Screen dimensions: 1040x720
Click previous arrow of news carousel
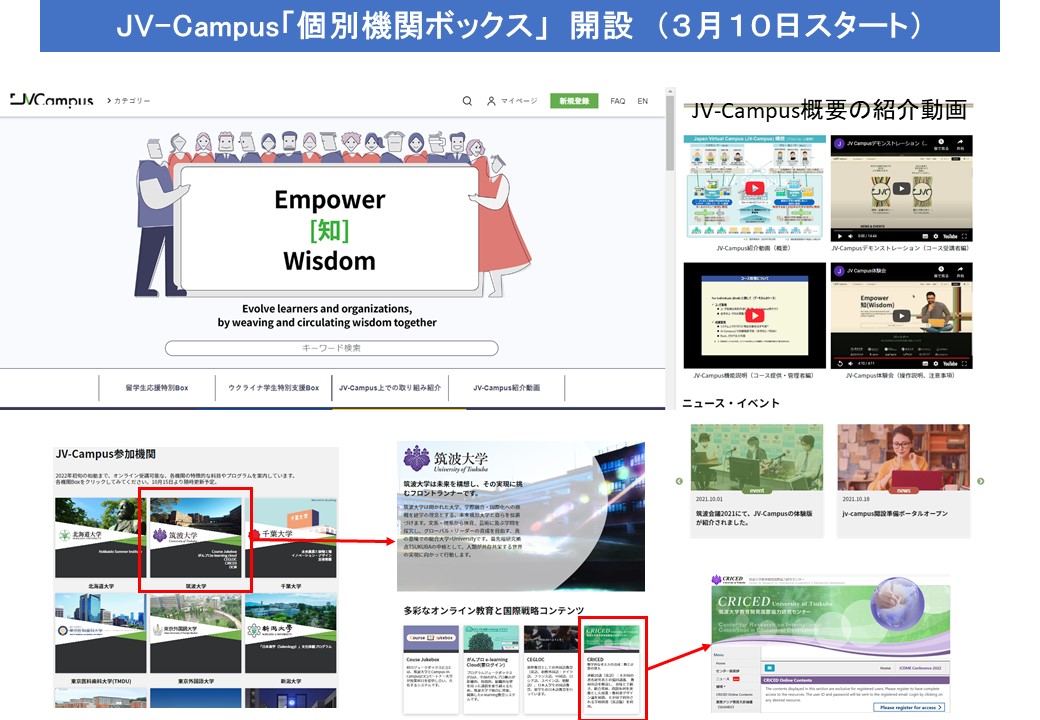[679, 481]
